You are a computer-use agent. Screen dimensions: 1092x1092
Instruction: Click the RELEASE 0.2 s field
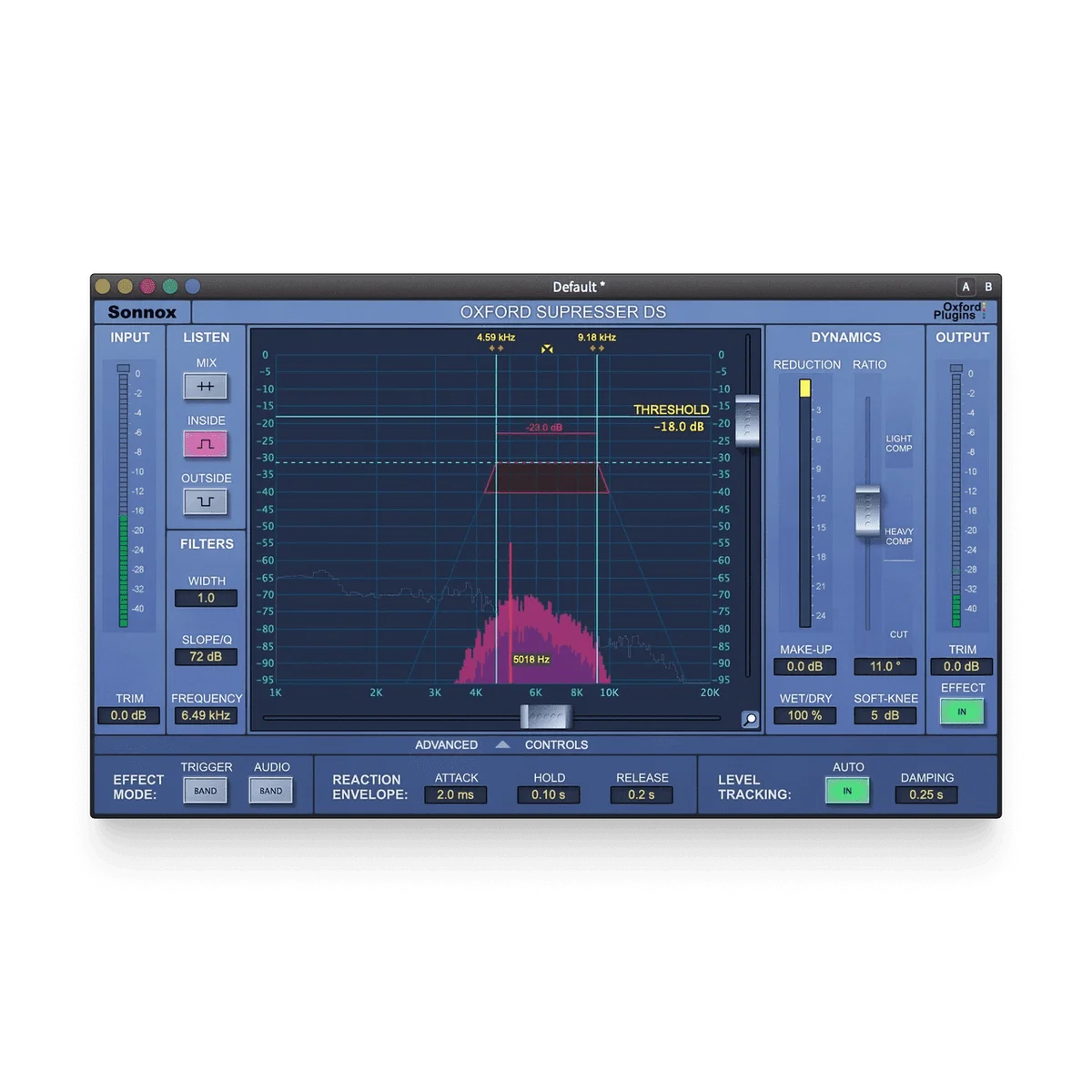click(x=642, y=794)
